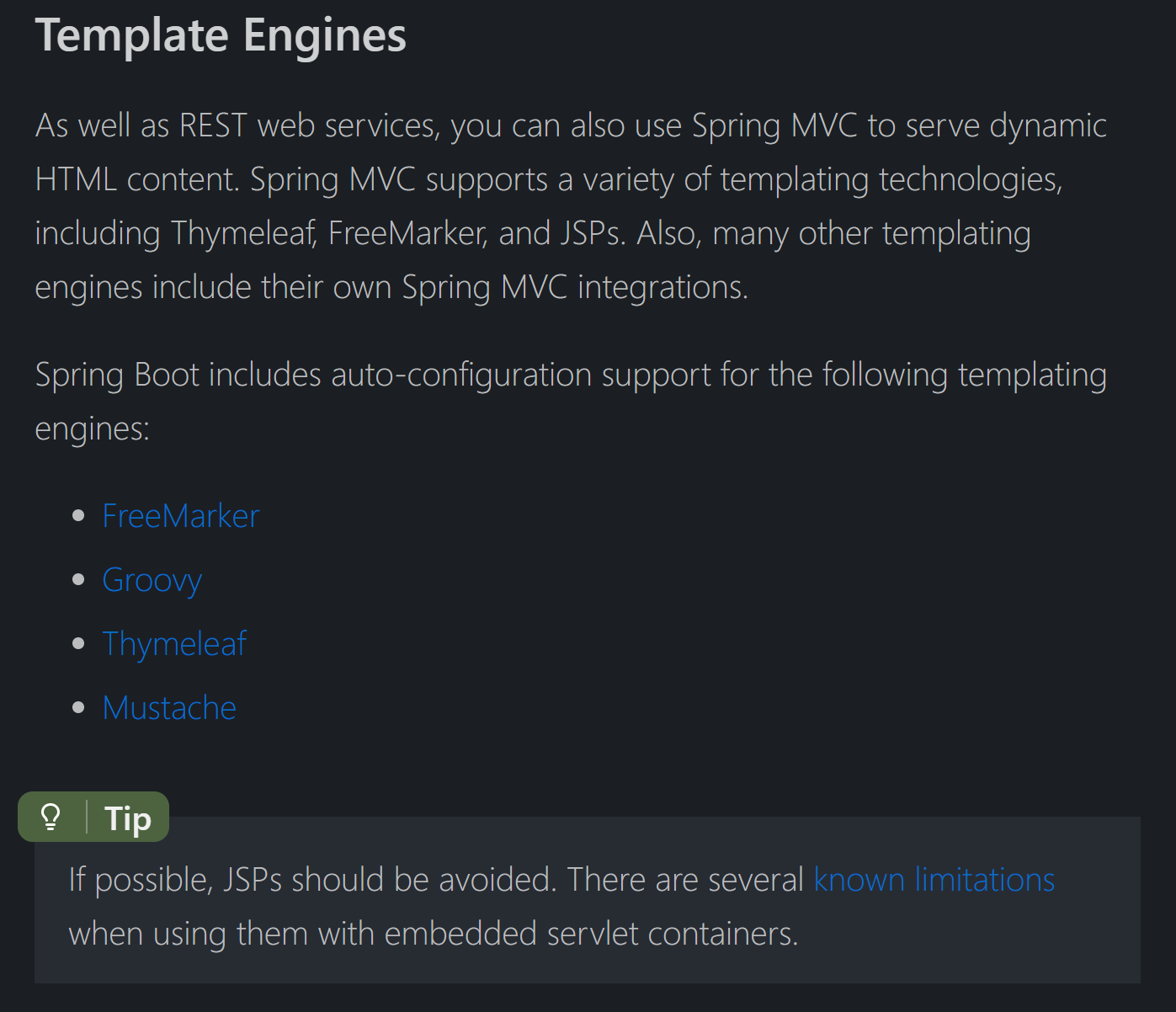The height and width of the screenshot is (1012, 1176).
Task: Click the divider between lightbulb and Tip label
Action: [87, 817]
